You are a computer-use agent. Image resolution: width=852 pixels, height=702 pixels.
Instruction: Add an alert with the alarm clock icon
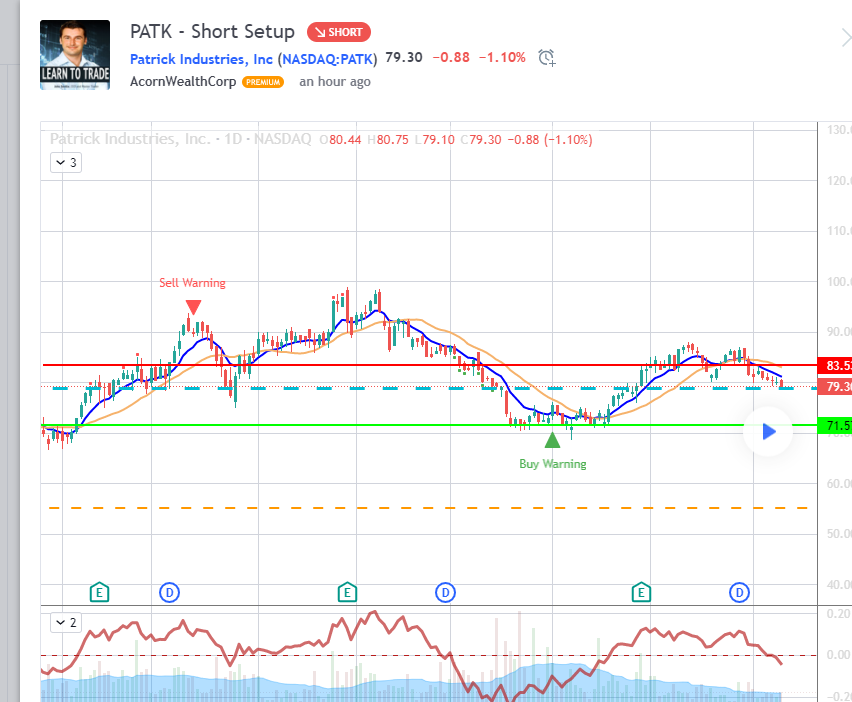click(547, 57)
